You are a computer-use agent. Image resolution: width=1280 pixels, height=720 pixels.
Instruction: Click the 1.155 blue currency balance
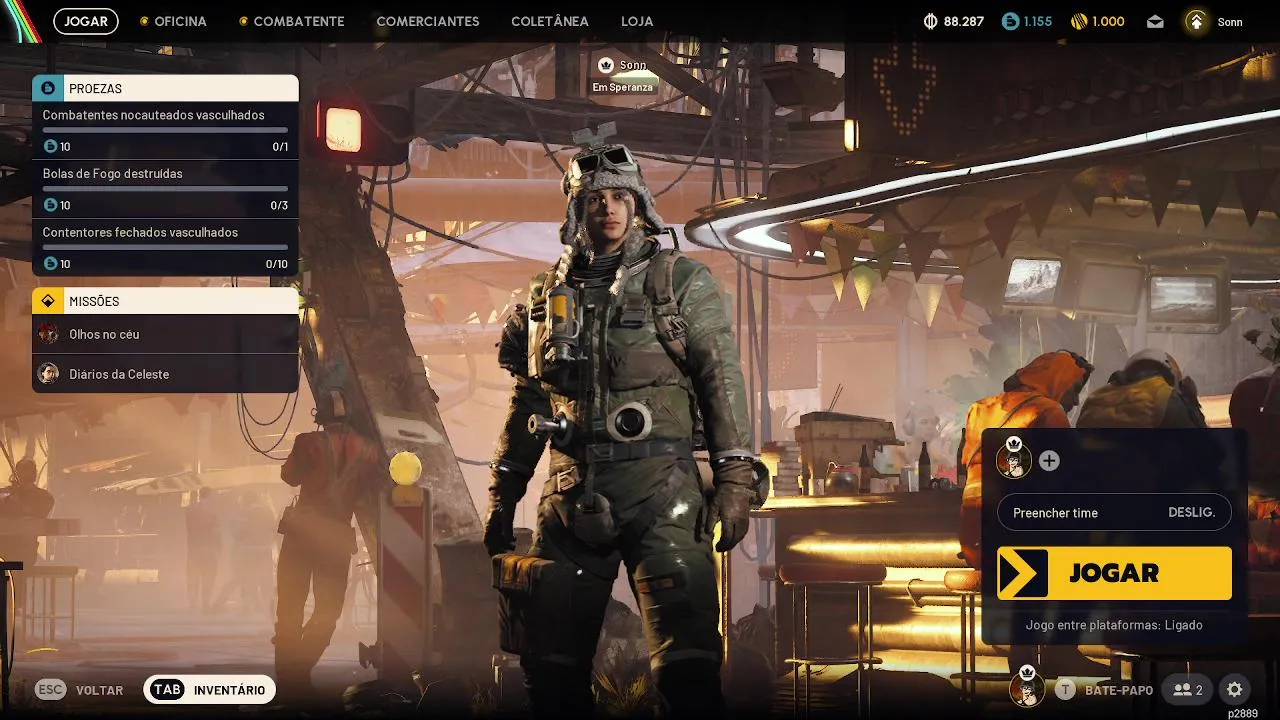(1025, 21)
